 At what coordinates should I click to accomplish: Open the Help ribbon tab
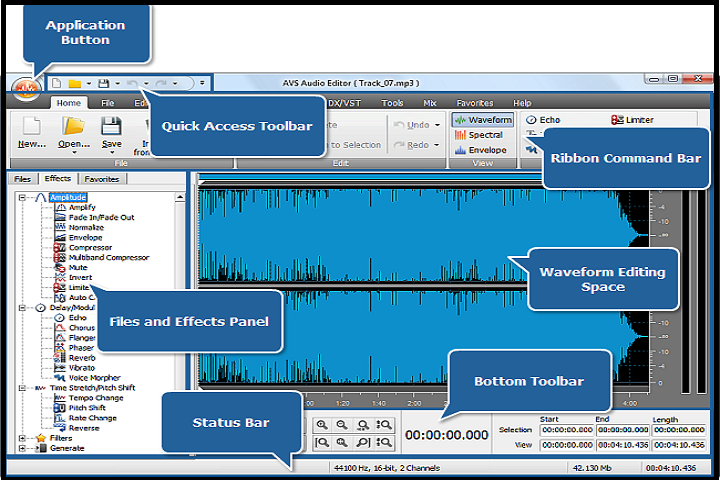(522, 103)
